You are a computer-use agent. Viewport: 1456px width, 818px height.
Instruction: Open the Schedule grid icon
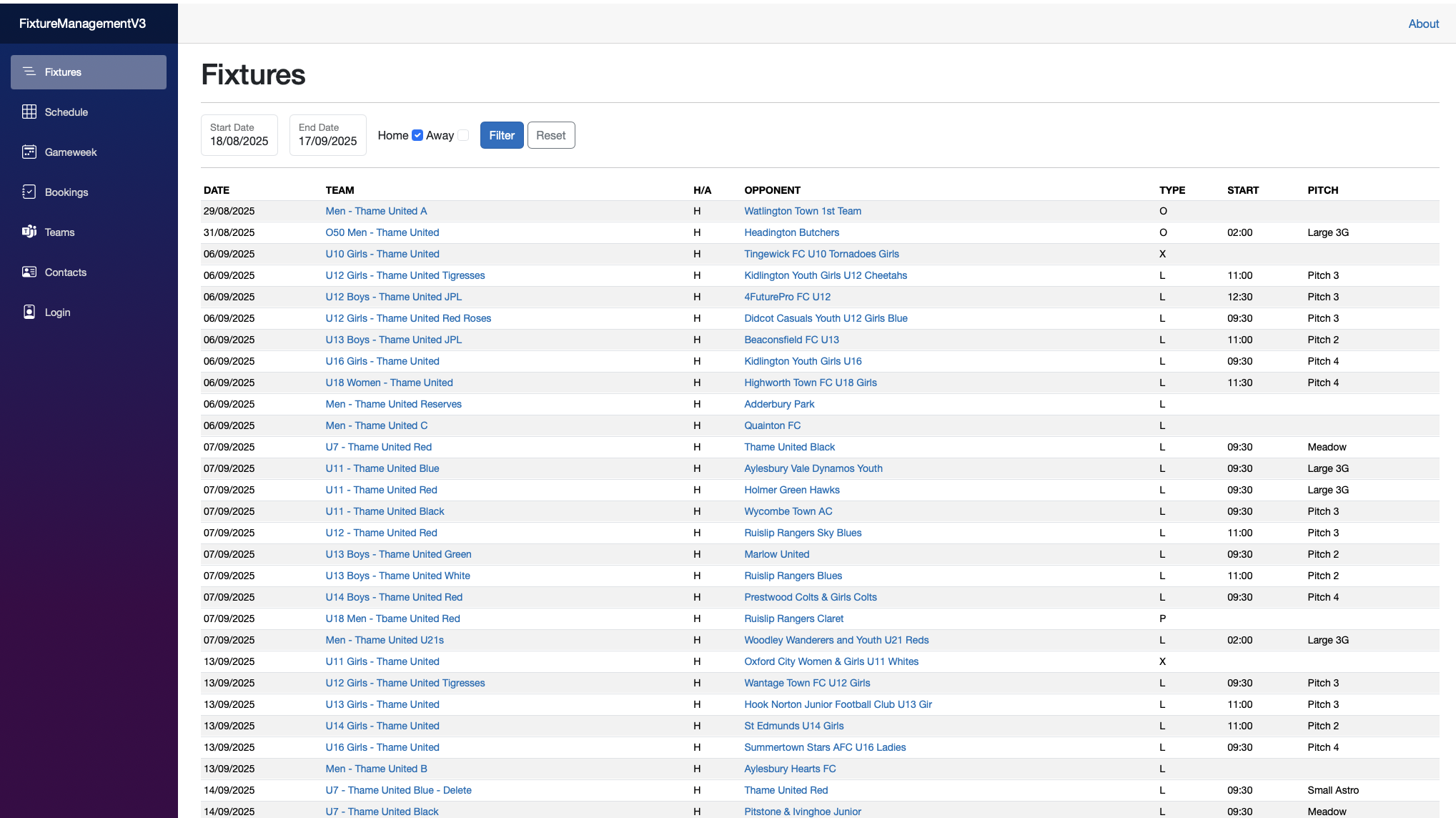tap(29, 112)
